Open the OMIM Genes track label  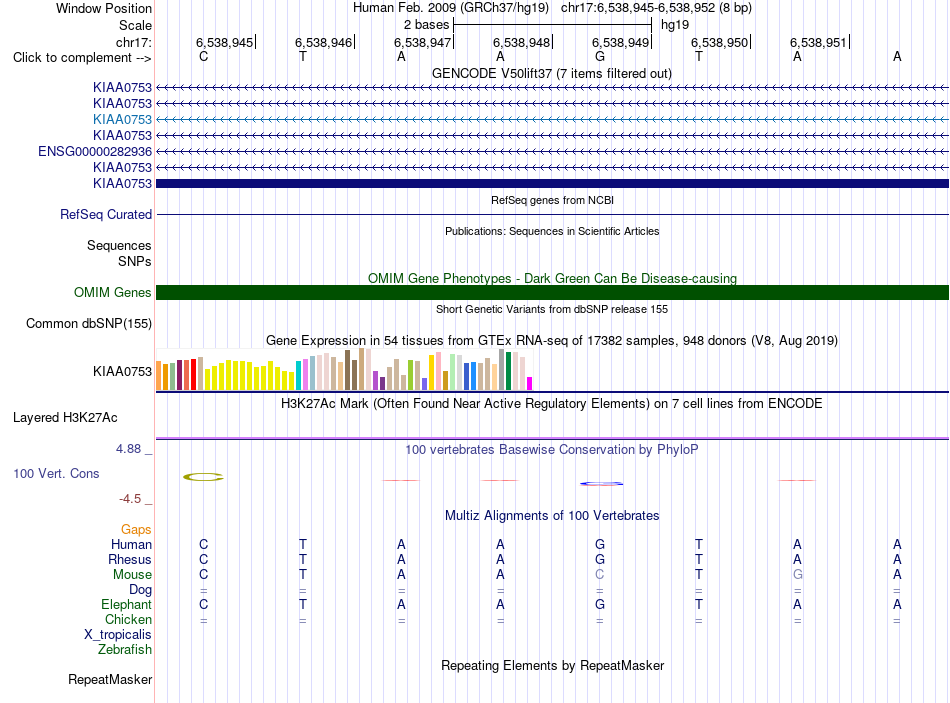point(113,293)
